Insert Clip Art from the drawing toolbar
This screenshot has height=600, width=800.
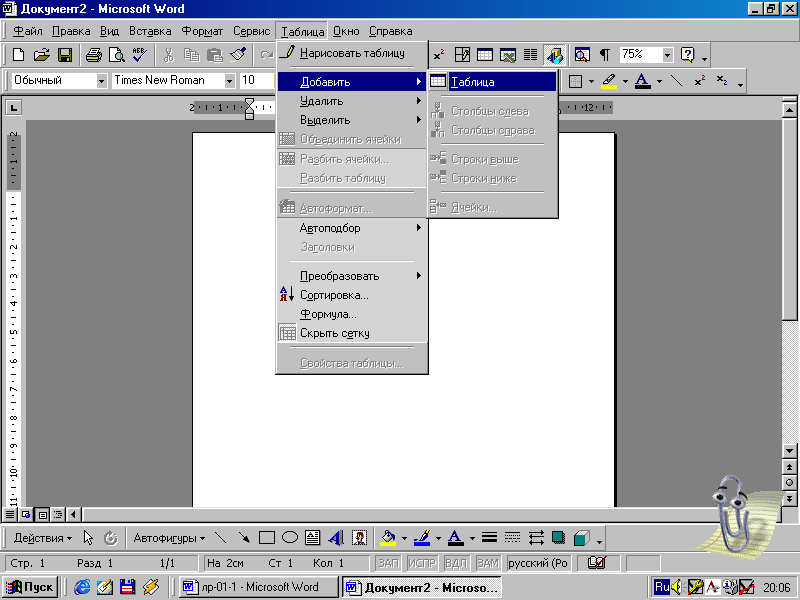(359, 538)
